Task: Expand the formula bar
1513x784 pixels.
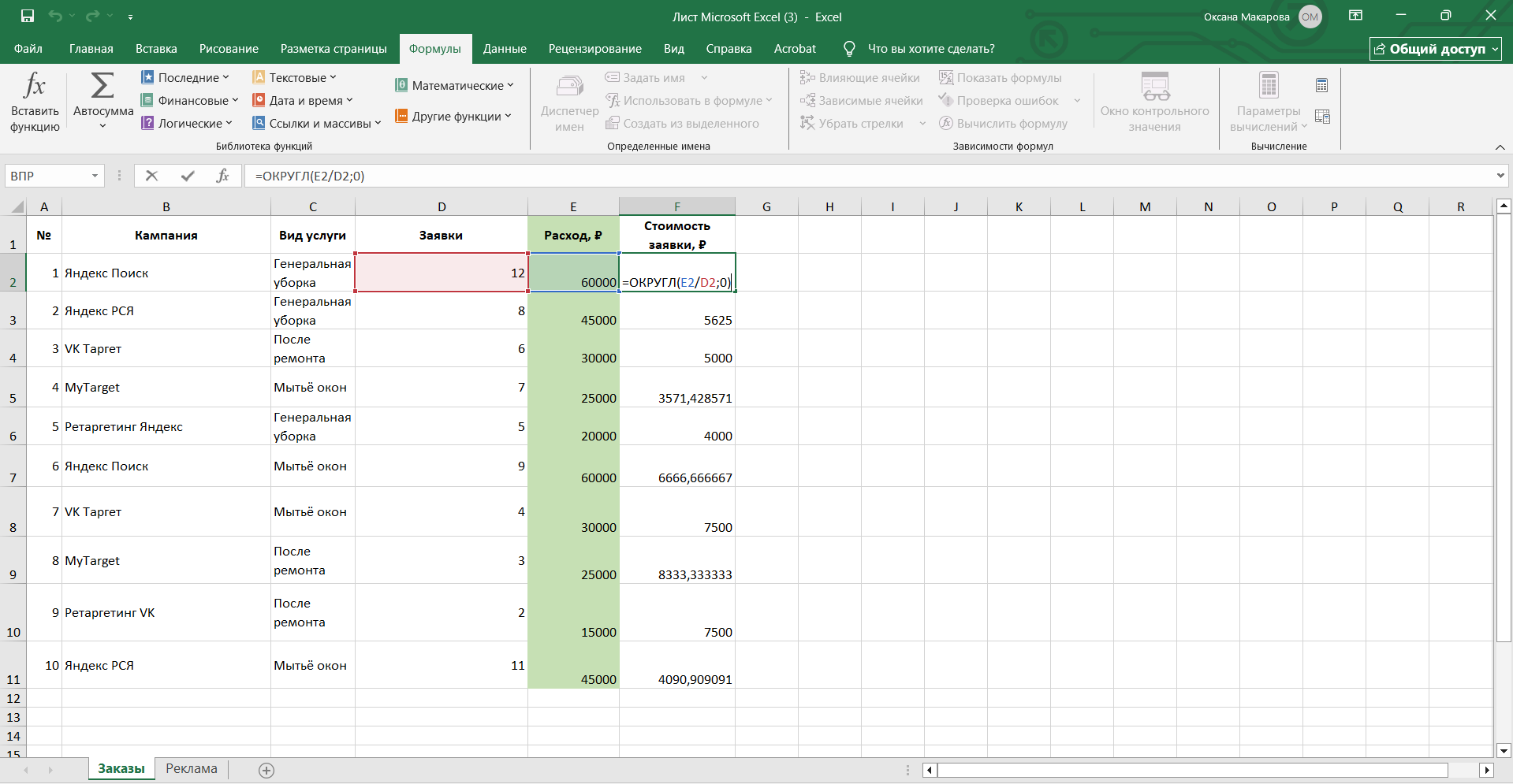Action: pos(1500,176)
